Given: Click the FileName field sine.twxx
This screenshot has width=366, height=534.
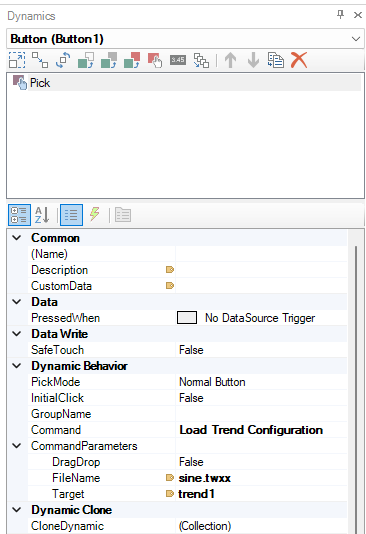Looking at the screenshot, I should coord(205,478).
